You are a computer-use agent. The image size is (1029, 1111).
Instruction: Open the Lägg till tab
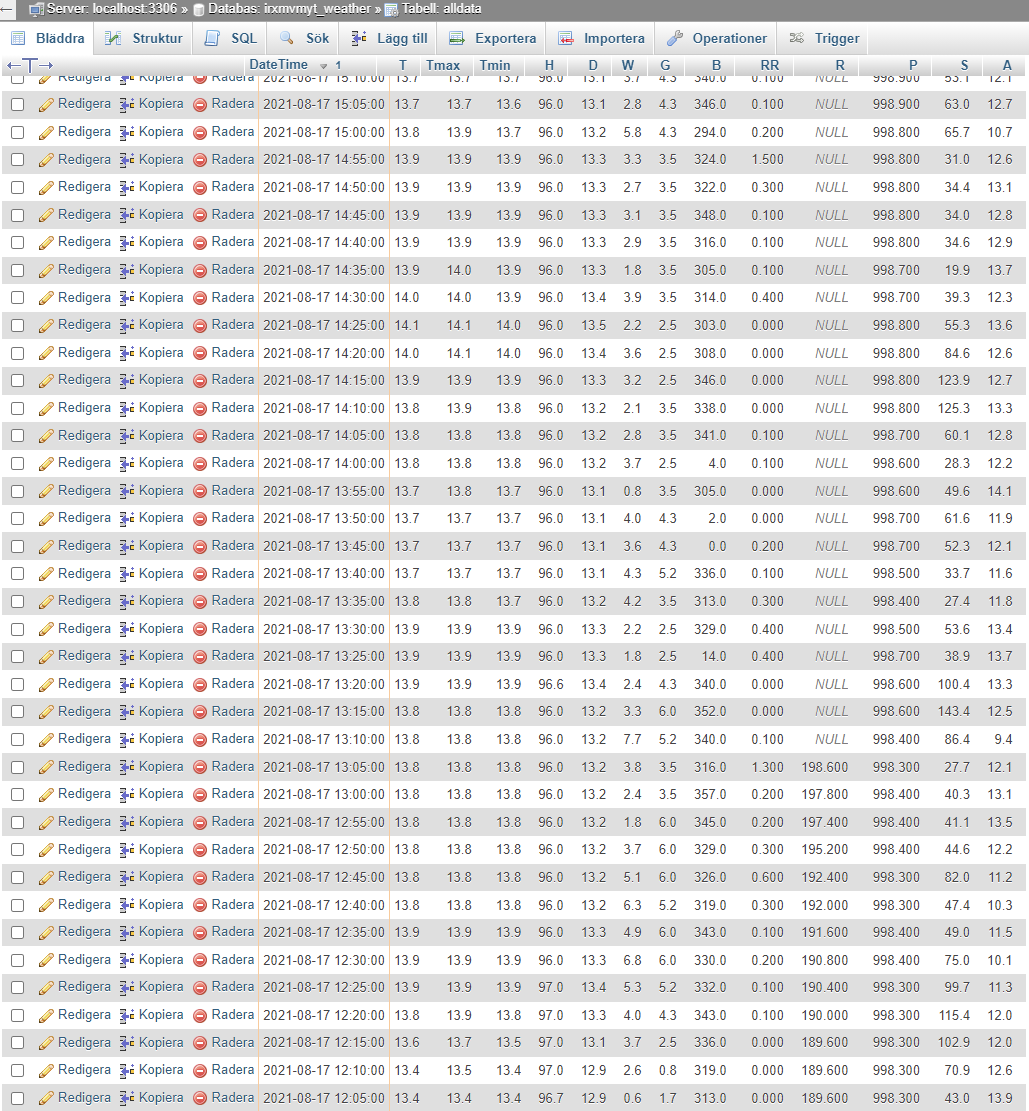pyautogui.click(x=389, y=38)
